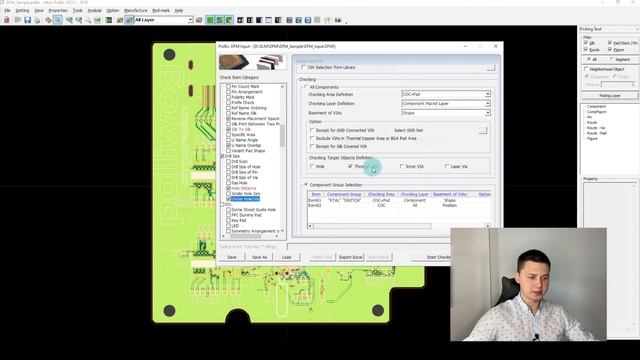Select the Segment radio in Picking Tool
This screenshot has height=360, width=640.
tap(612, 59)
